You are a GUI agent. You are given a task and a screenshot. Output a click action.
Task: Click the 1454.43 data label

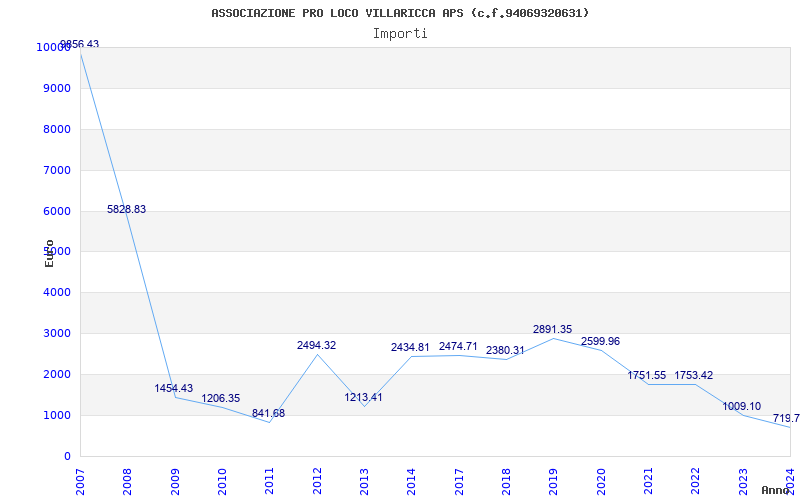174,388
